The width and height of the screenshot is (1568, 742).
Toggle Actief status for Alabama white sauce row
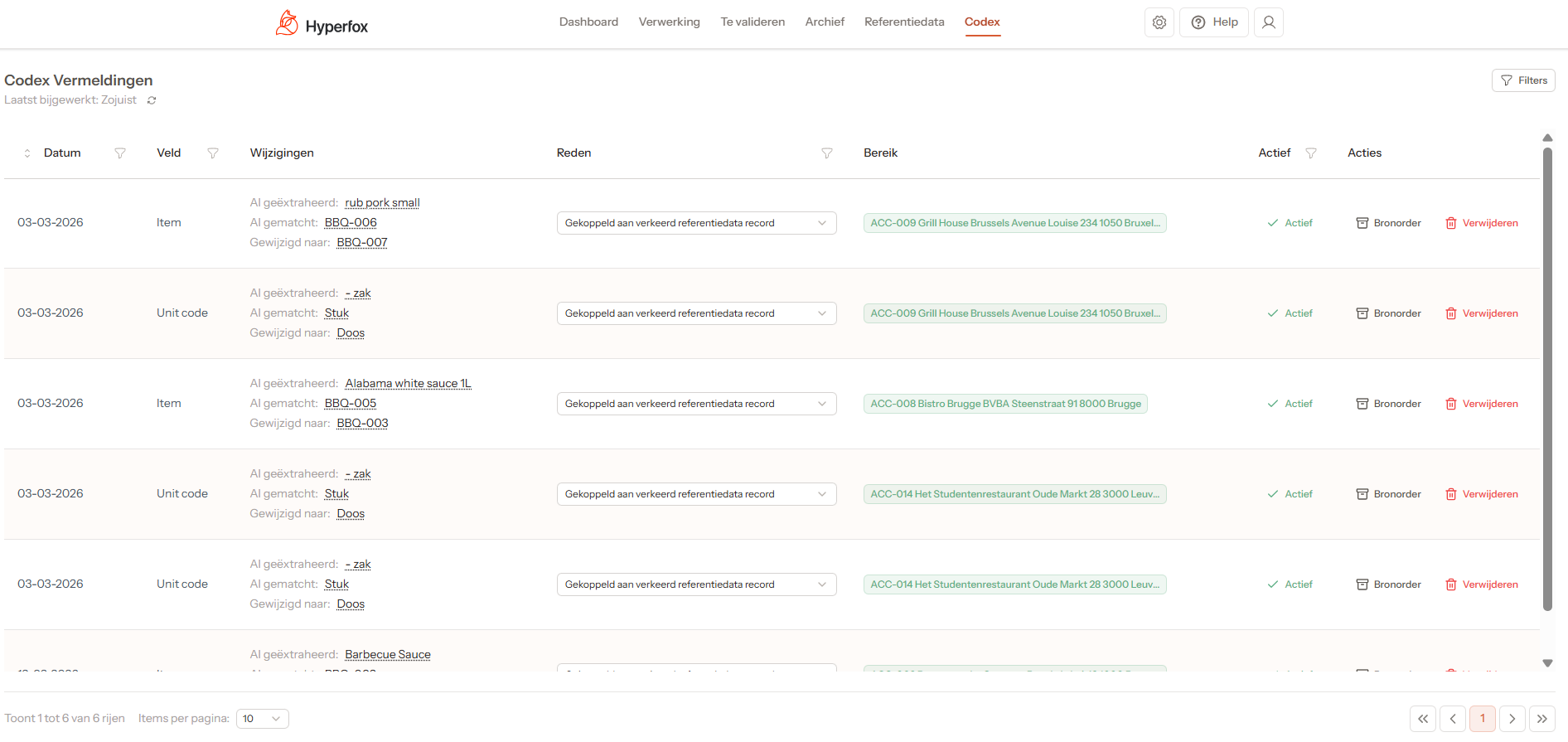[x=1290, y=404]
